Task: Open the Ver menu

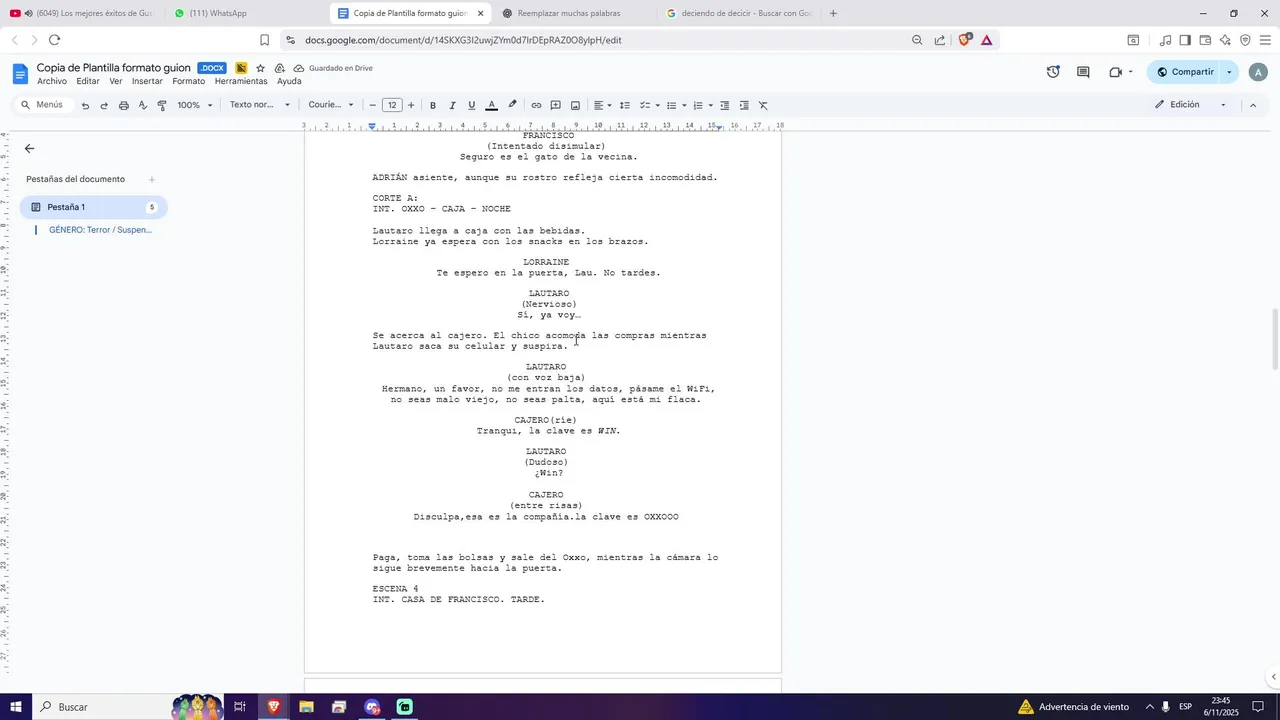Action: (x=116, y=81)
